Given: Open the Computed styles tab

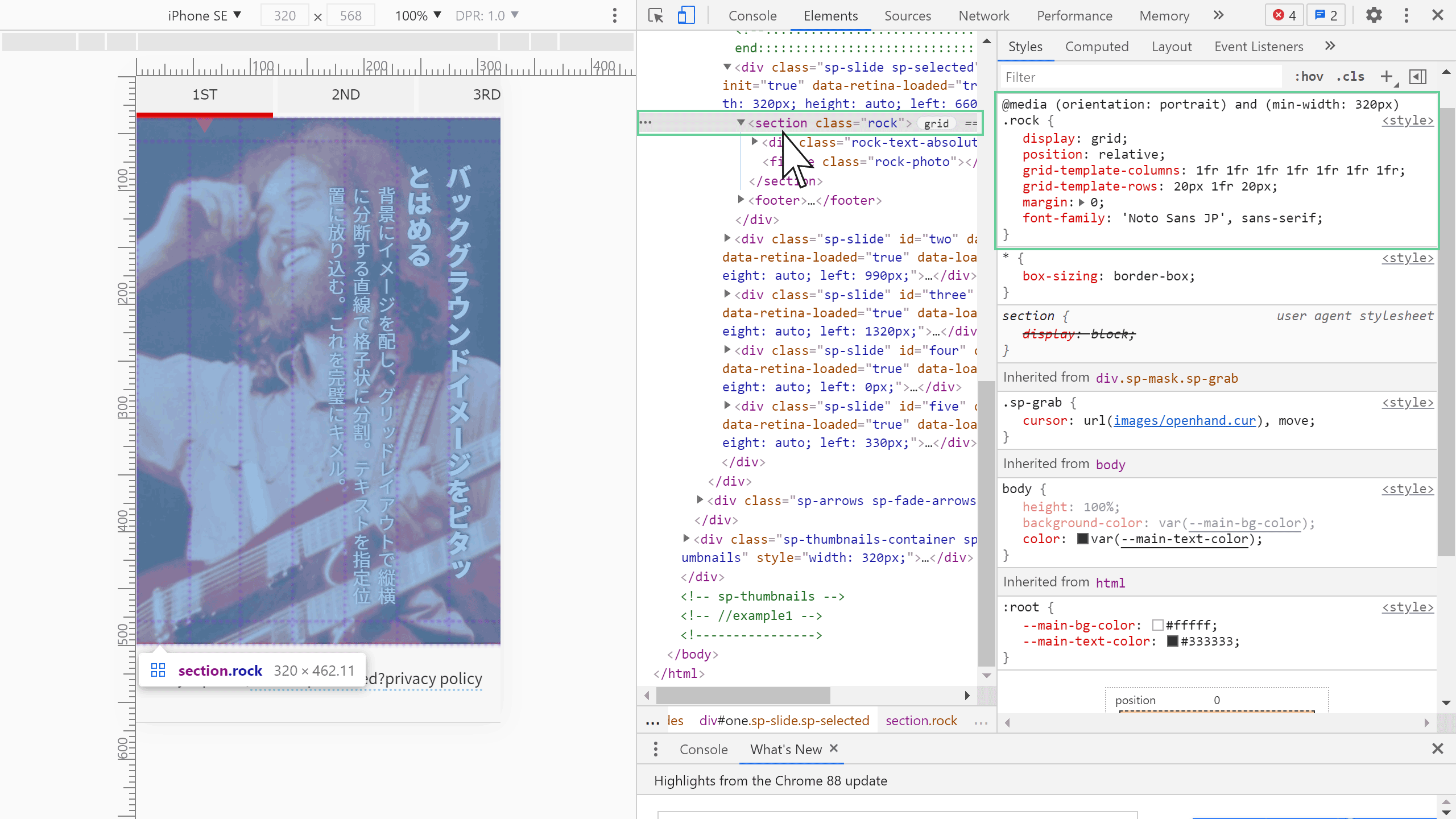Looking at the screenshot, I should pyautogui.click(x=1097, y=46).
